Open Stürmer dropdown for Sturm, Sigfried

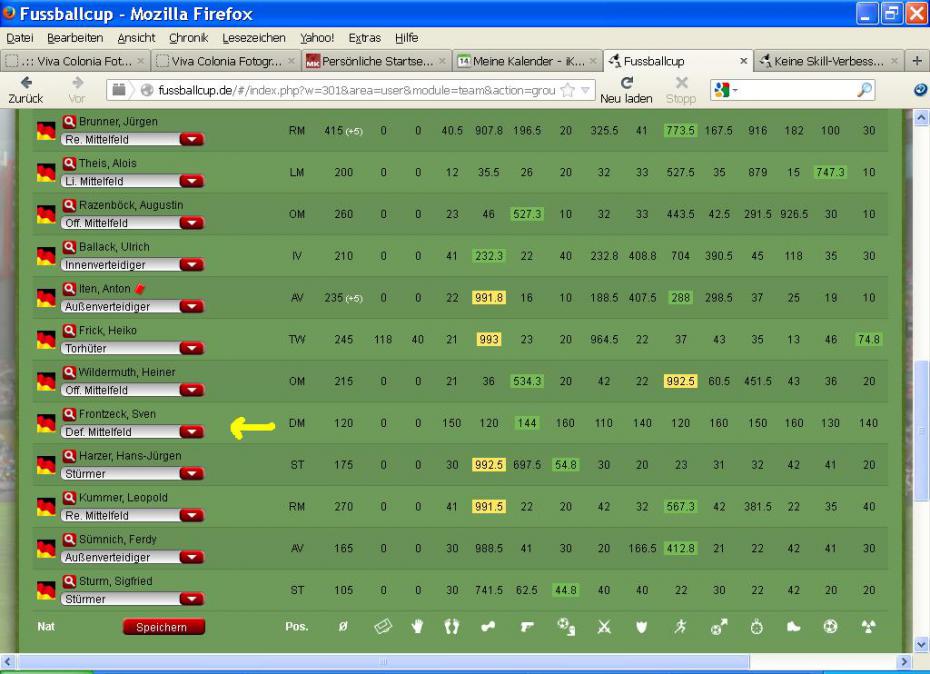[190, 599]
